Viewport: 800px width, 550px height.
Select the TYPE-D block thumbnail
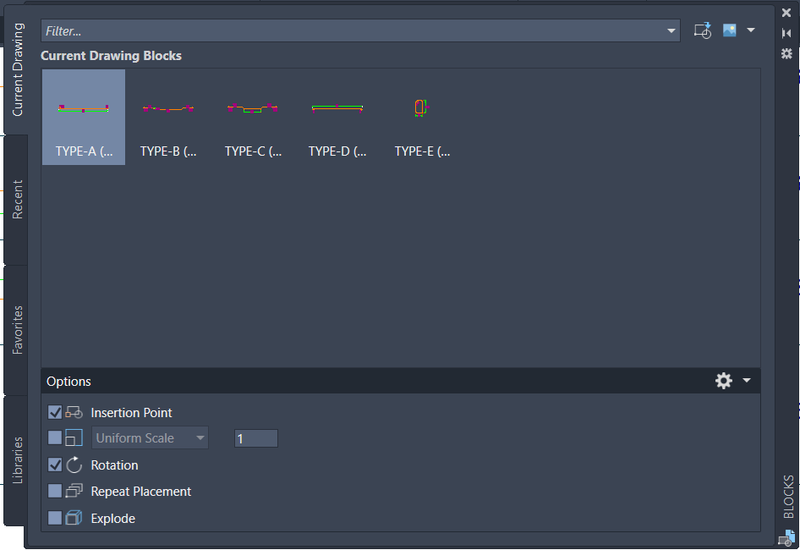[x=337, y=117]
